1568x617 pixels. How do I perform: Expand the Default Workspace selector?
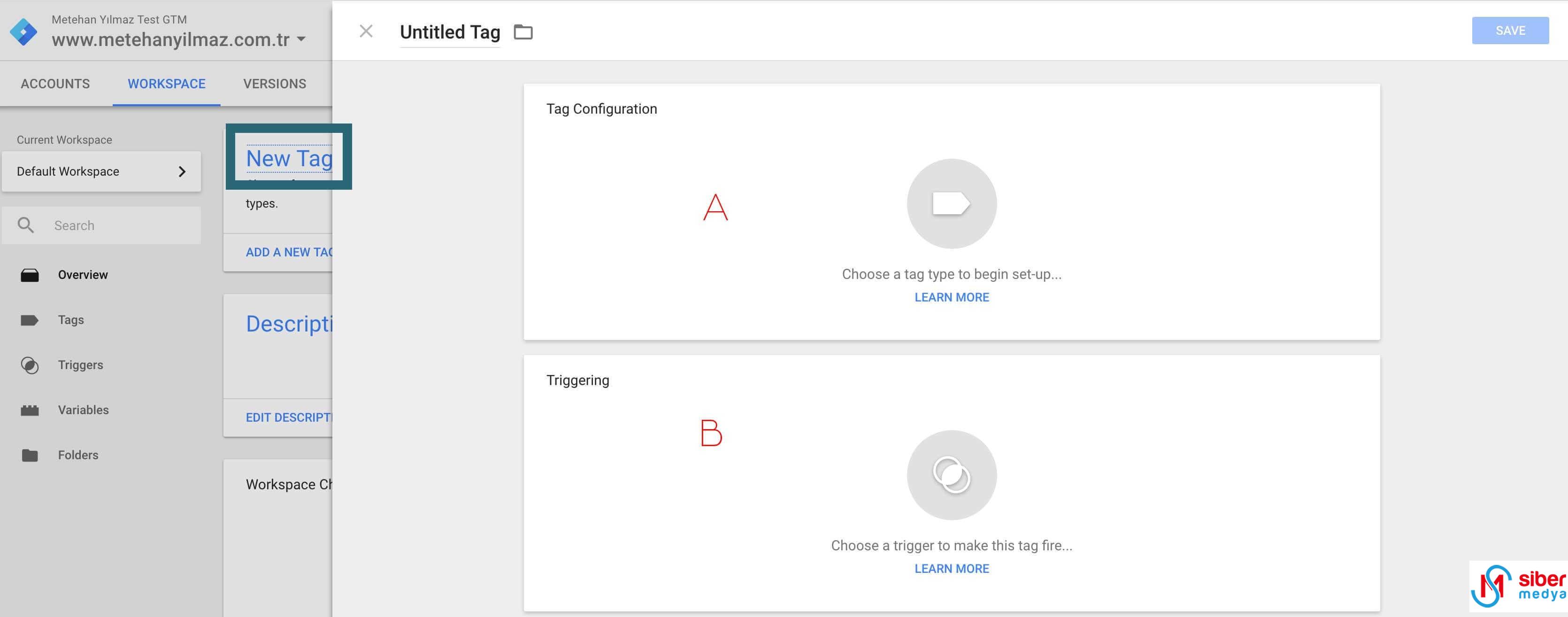(x=101, y=171)
